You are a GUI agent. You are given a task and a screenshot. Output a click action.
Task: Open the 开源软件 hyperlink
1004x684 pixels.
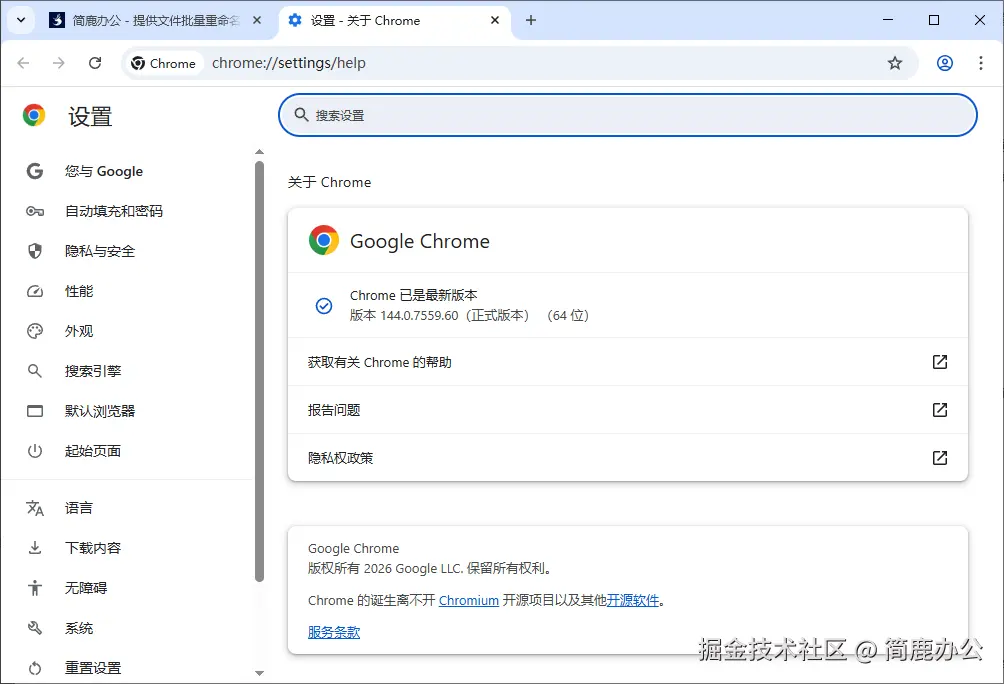click(633, 600)
